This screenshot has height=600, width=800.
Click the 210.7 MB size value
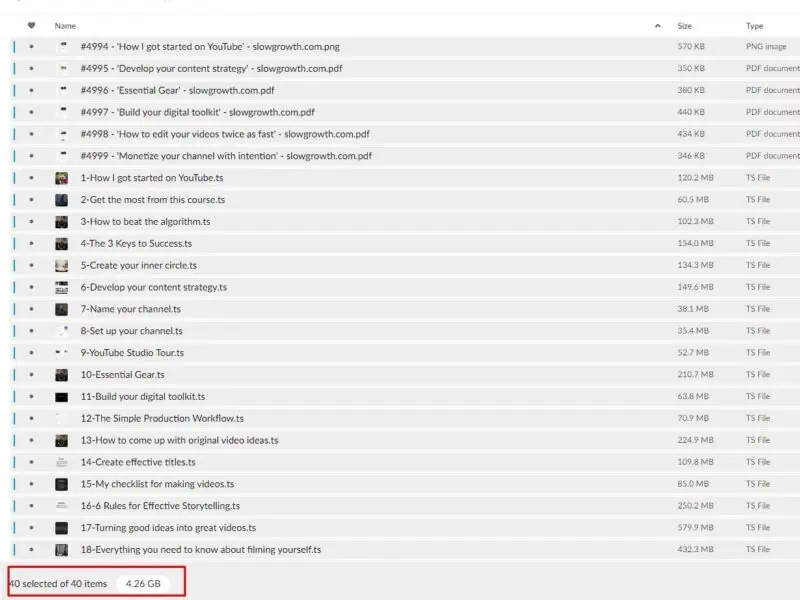point(695,374)
